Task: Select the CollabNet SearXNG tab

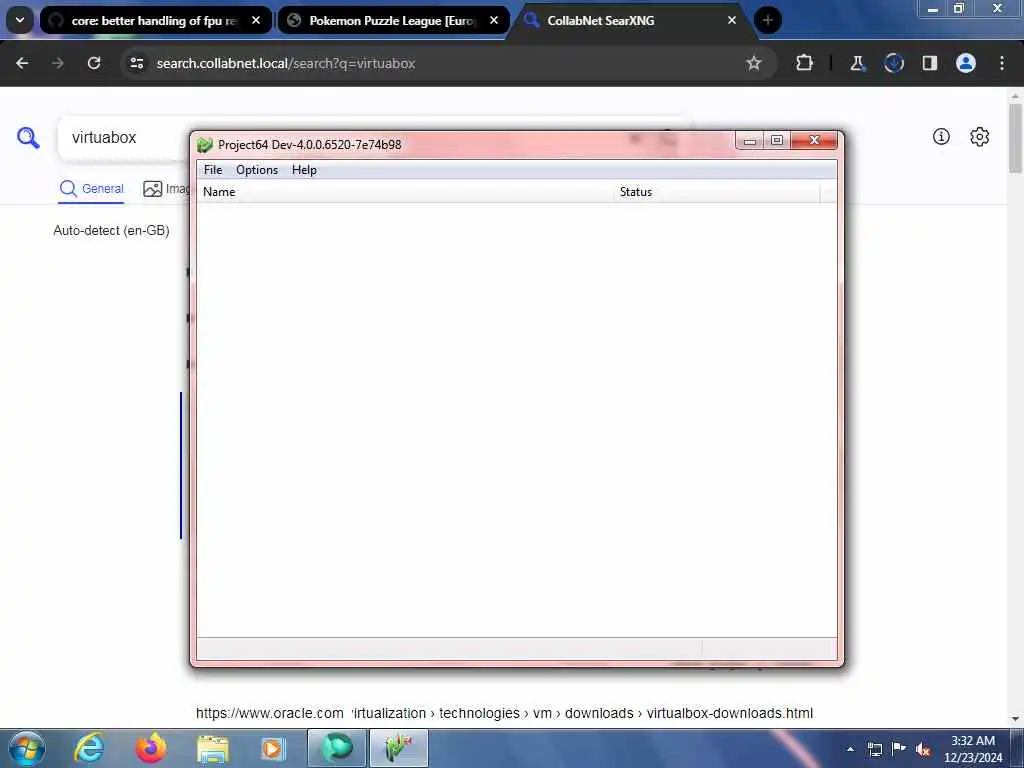Action: pyautogui.click(x=630, y=21)
